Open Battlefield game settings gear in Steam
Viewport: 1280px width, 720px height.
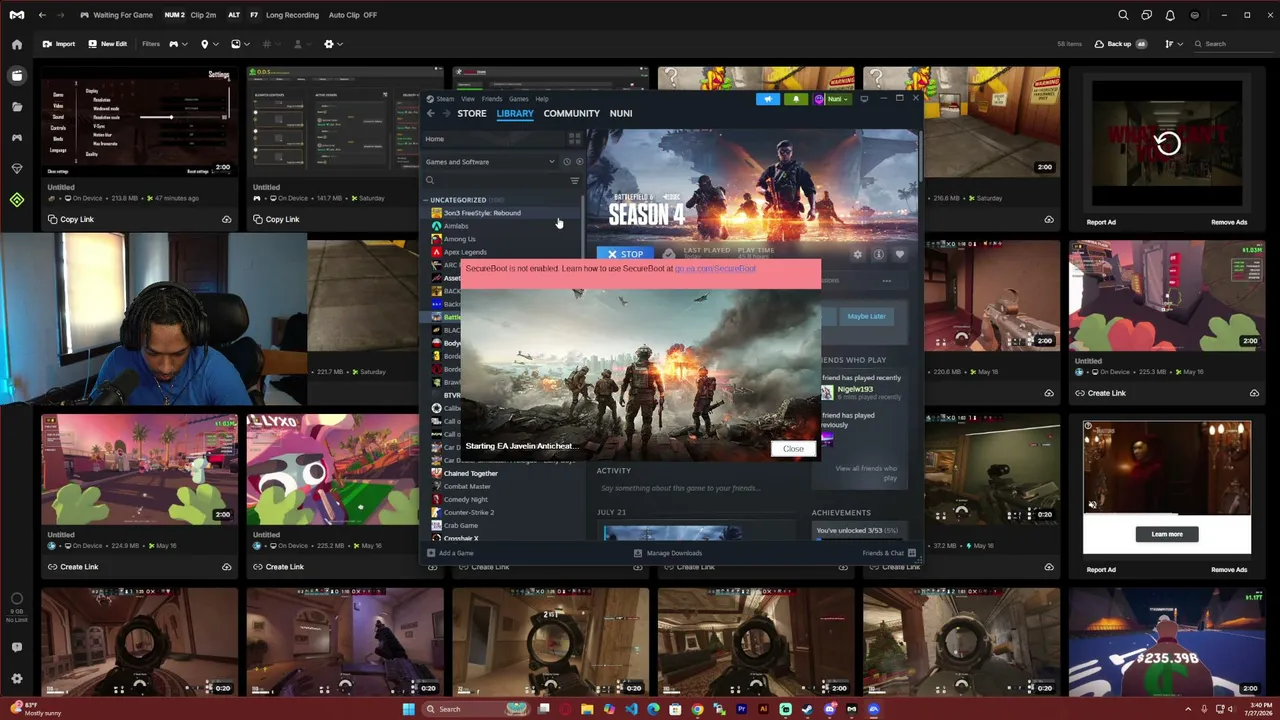pyautogui.click(x=857, y=254)
